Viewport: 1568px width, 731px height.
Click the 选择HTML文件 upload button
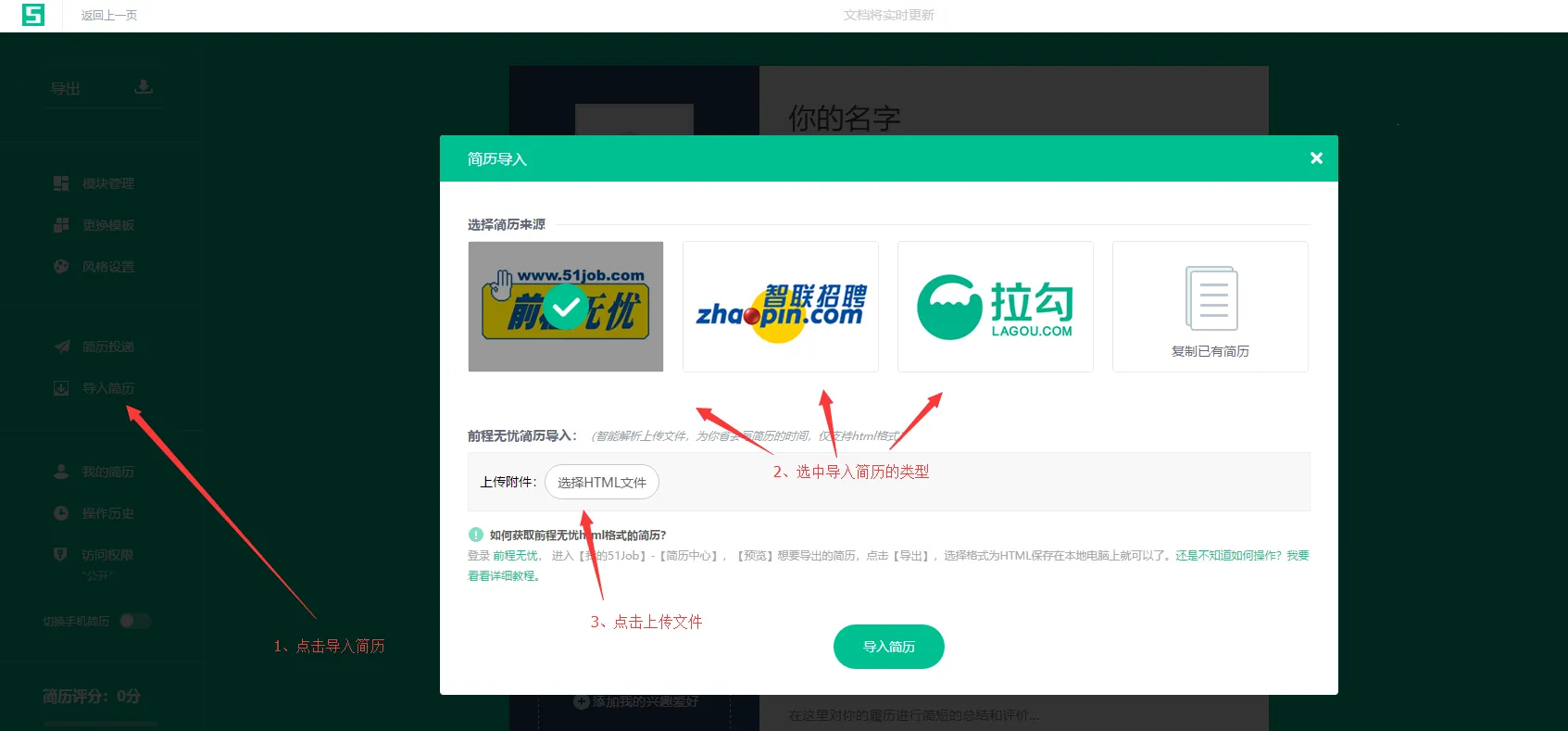coord(602,482)
